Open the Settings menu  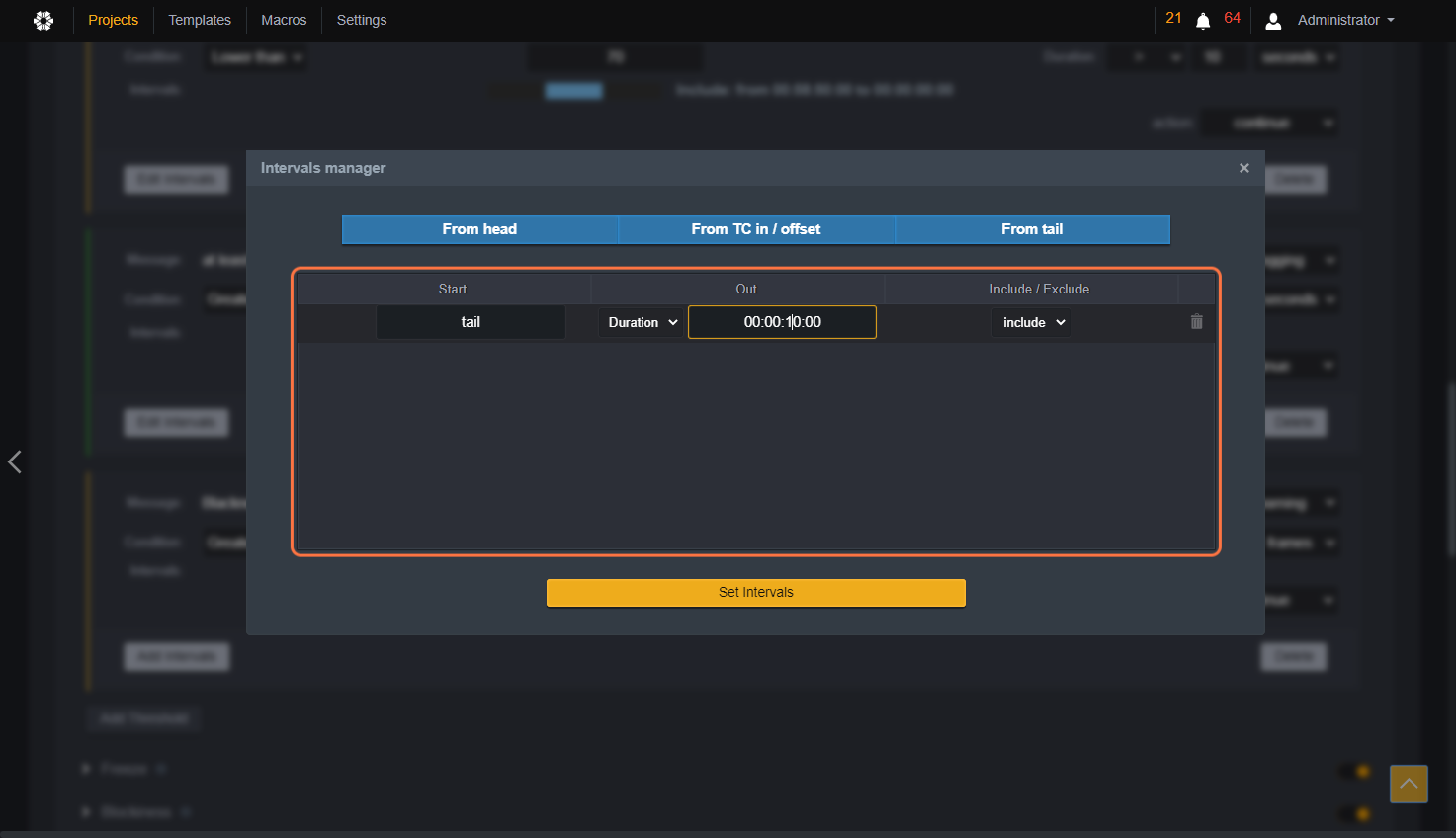pyautogui.click(x=362, y=20)
